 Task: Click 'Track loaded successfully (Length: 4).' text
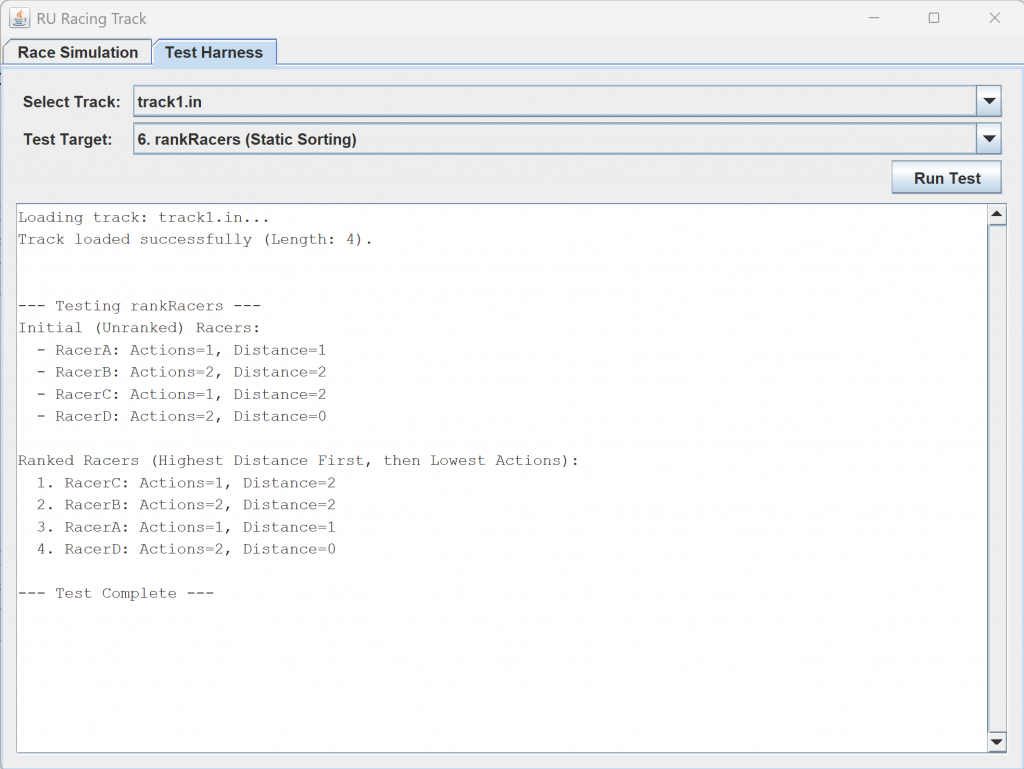pos(195,240)
